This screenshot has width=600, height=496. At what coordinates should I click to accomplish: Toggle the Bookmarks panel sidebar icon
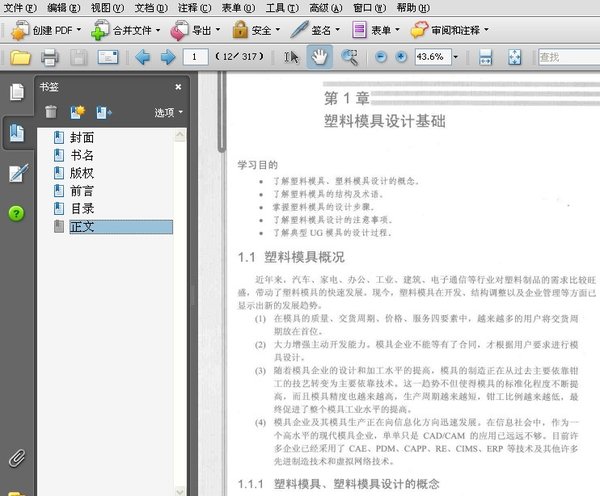tap(17, 133)
